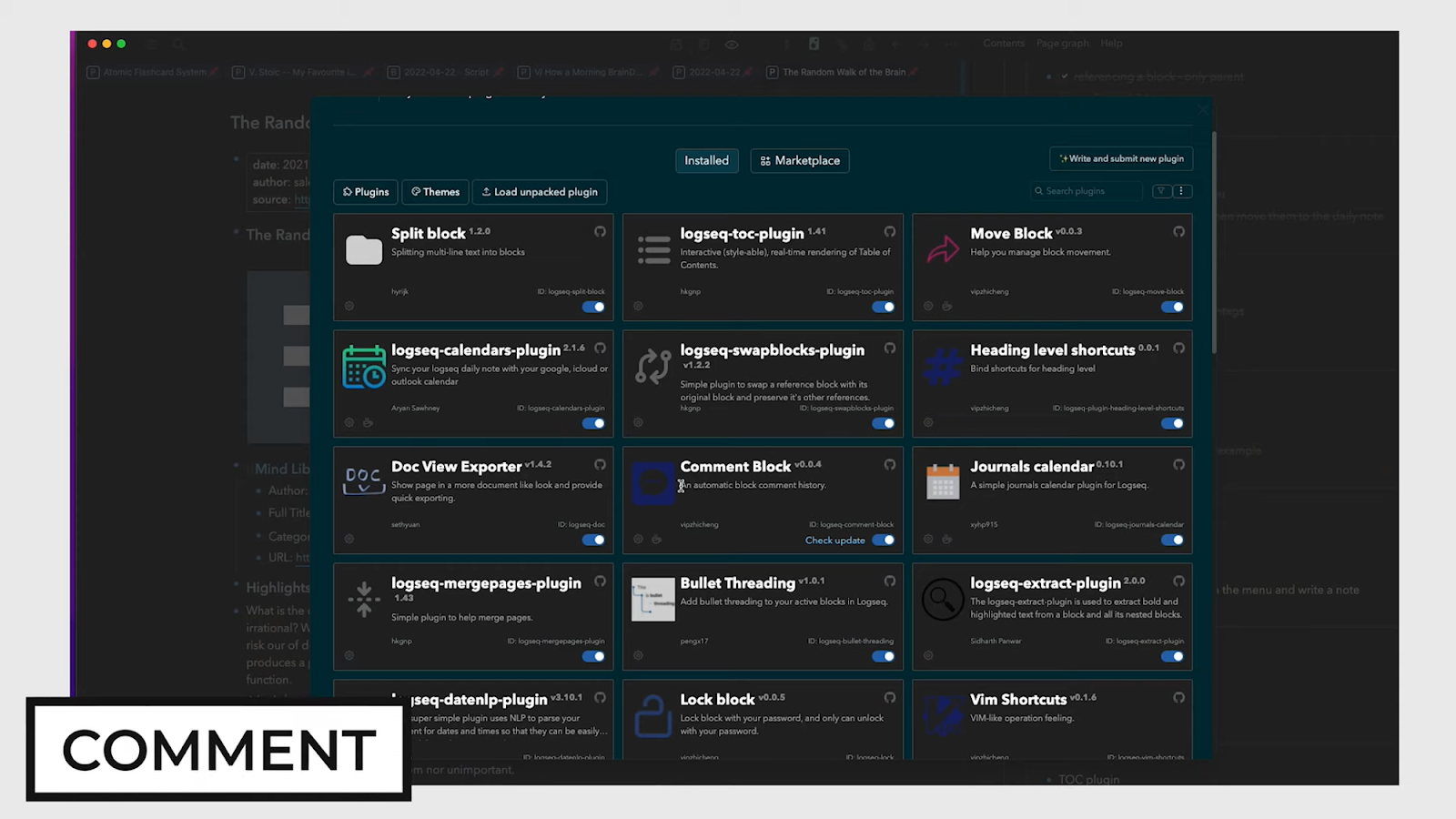
Task: Click Load unpacked plugin button
Action: (x=540, y=192)
